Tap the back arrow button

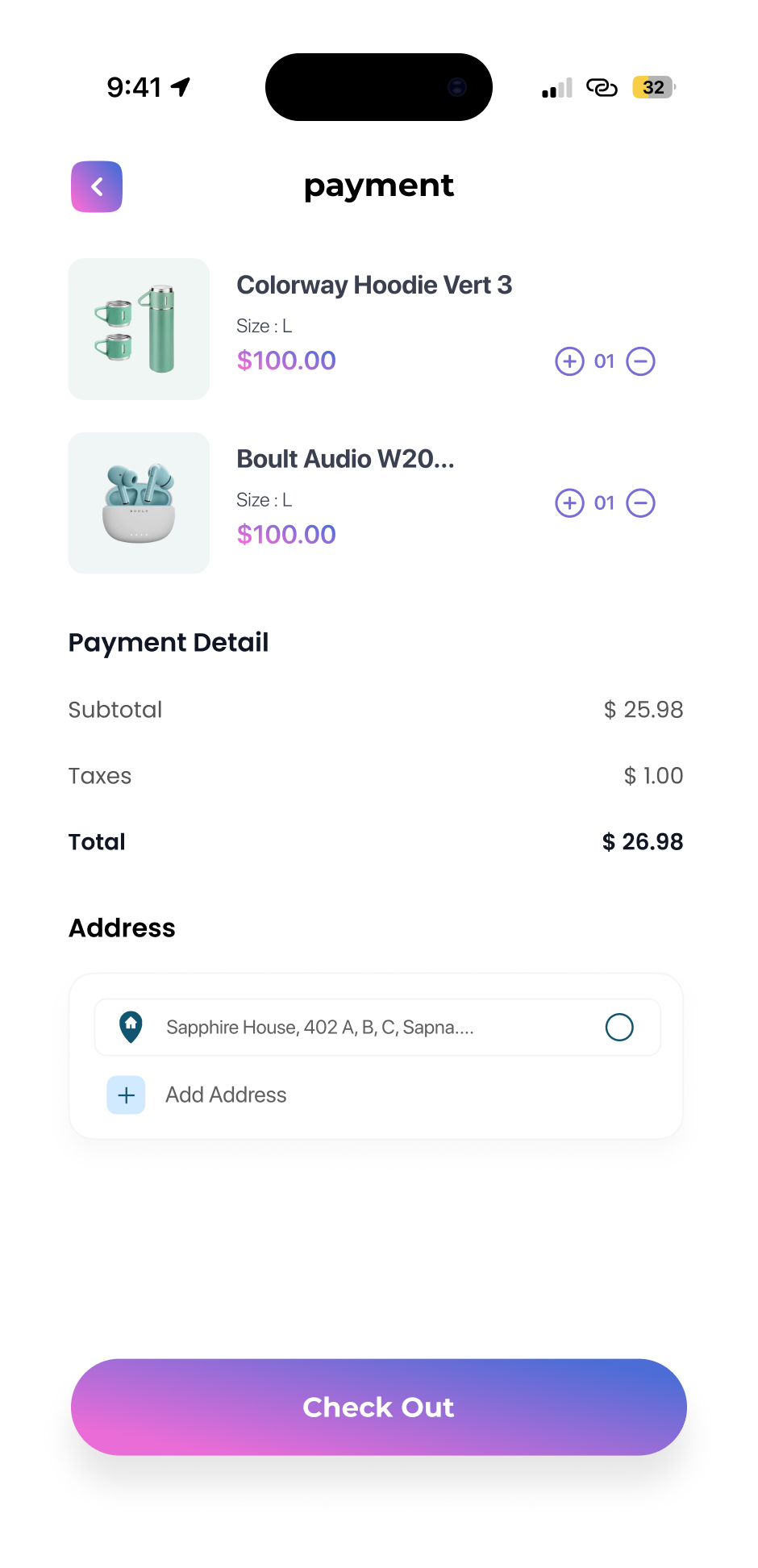(97, 187)
